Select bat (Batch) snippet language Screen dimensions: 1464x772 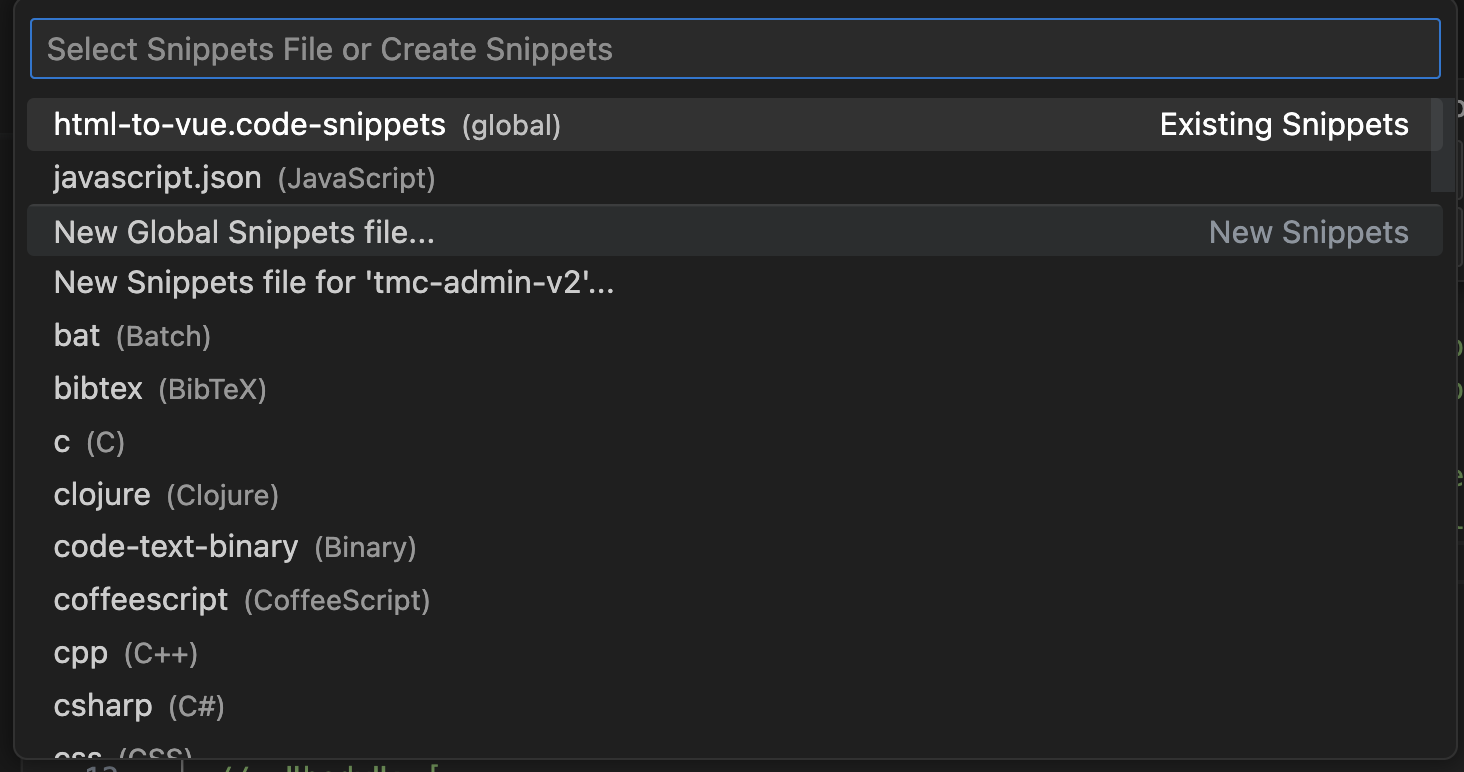tap(735, 335)
